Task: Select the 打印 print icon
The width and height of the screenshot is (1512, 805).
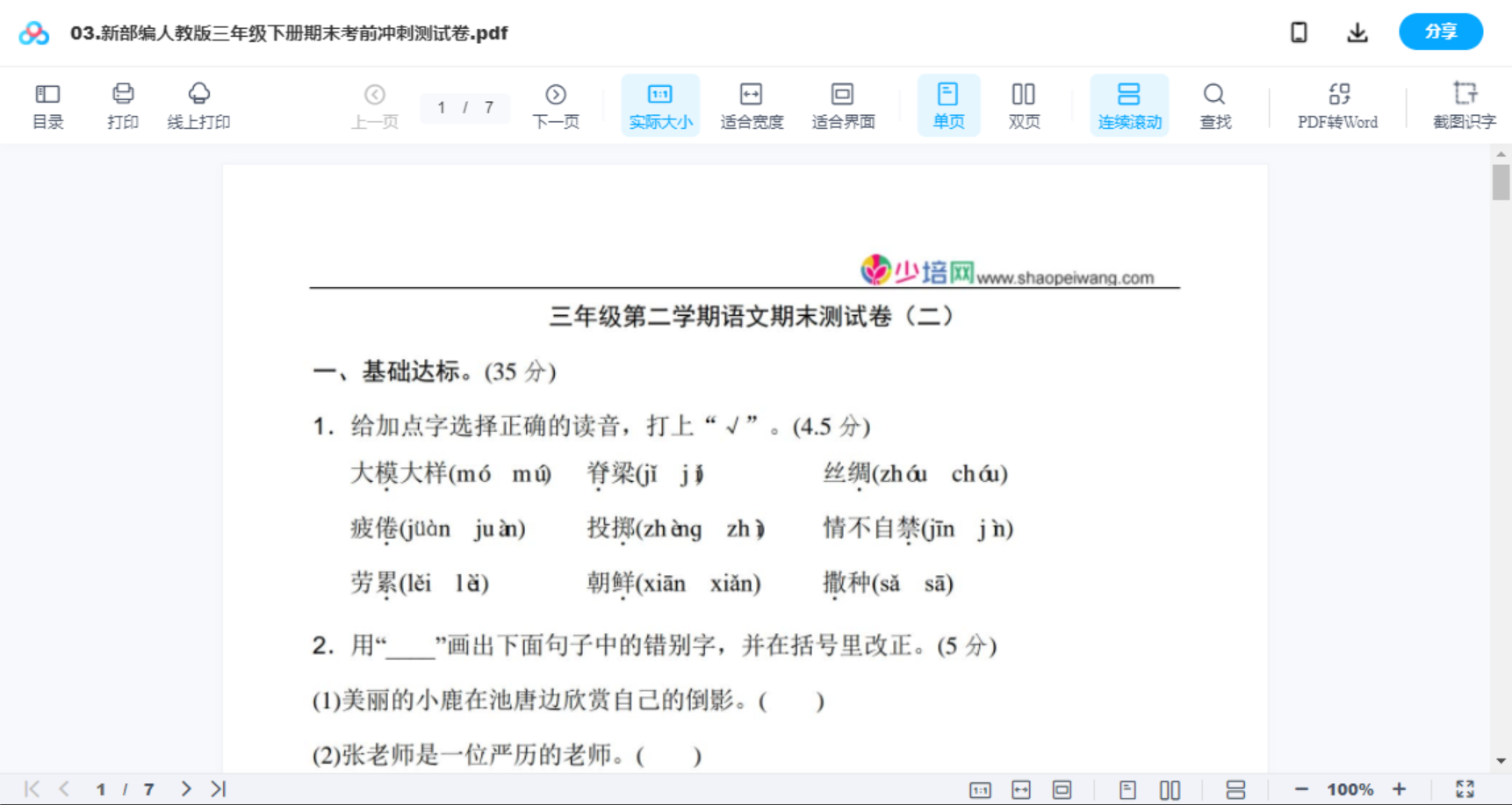Action: point(122,104)
